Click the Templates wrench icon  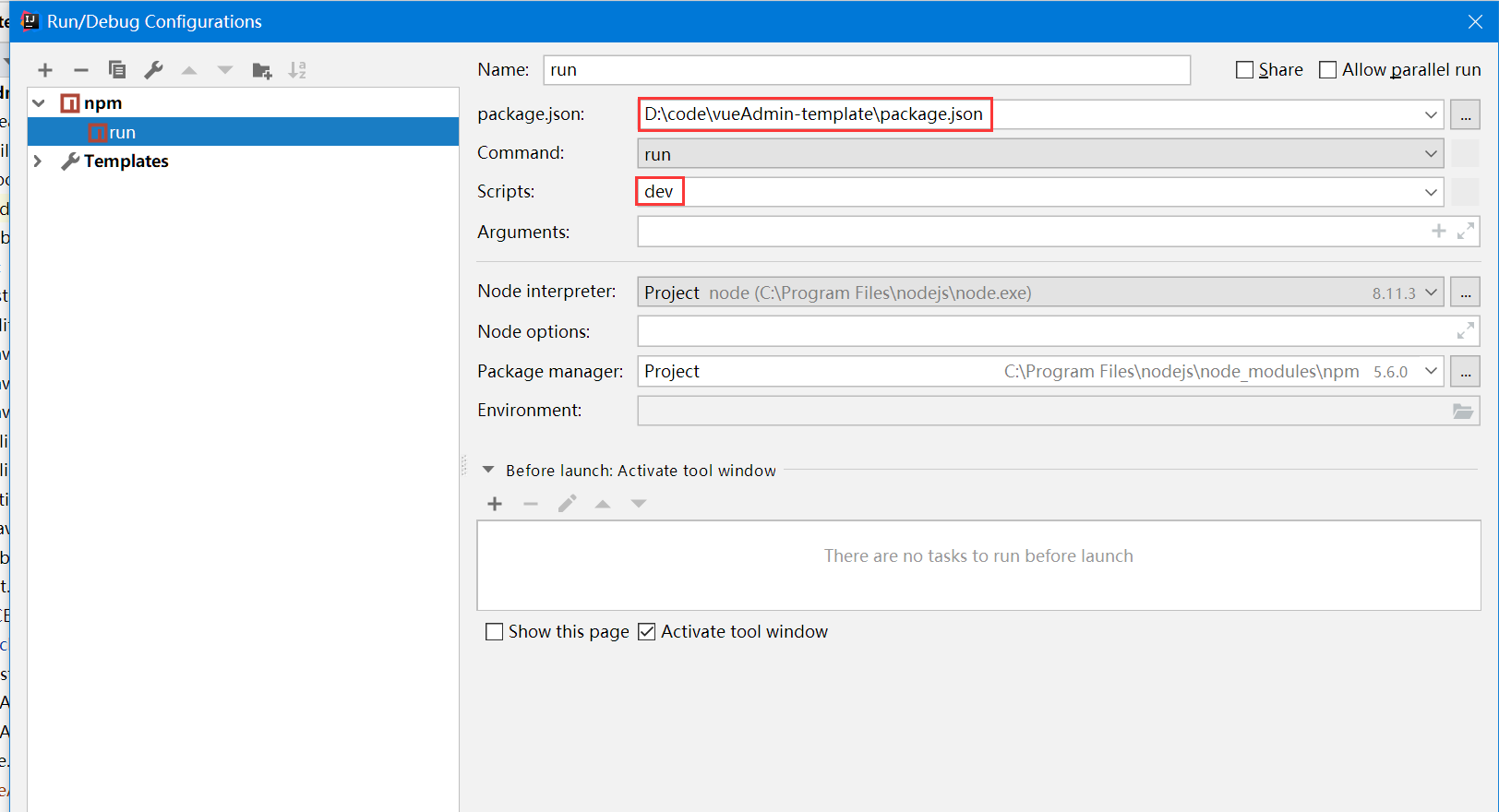click(x=70, y=161)
